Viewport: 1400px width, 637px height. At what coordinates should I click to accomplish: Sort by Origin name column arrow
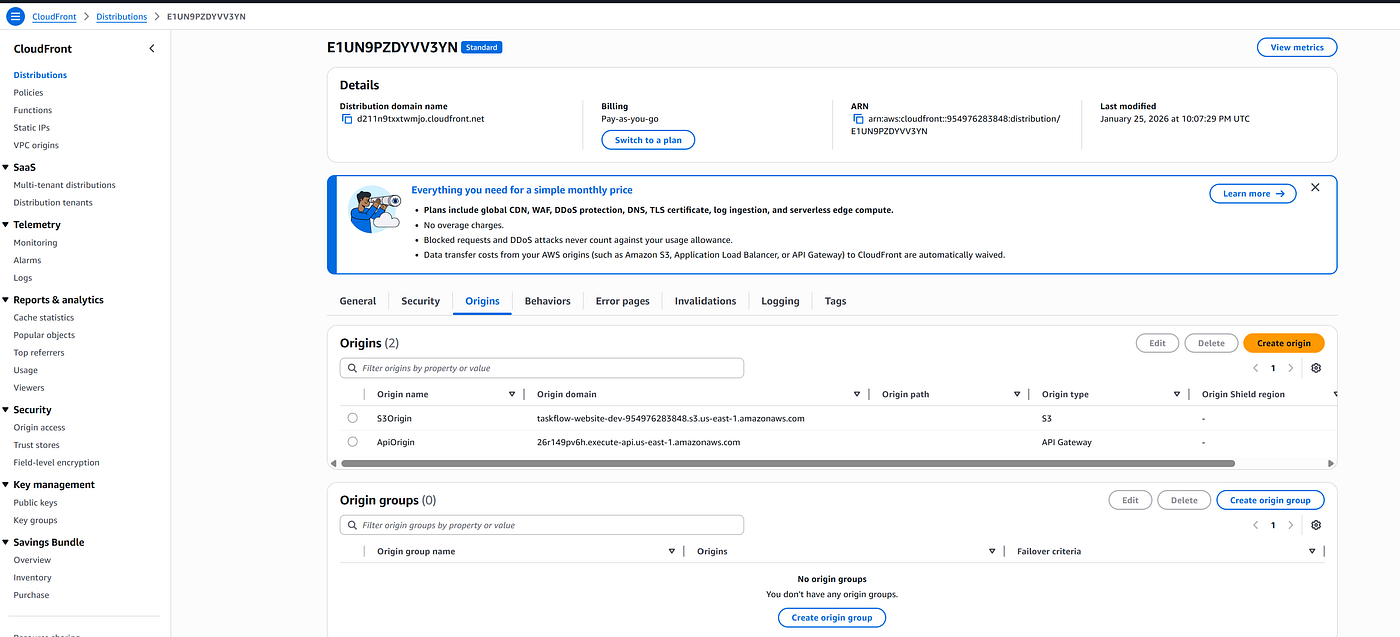512,394
